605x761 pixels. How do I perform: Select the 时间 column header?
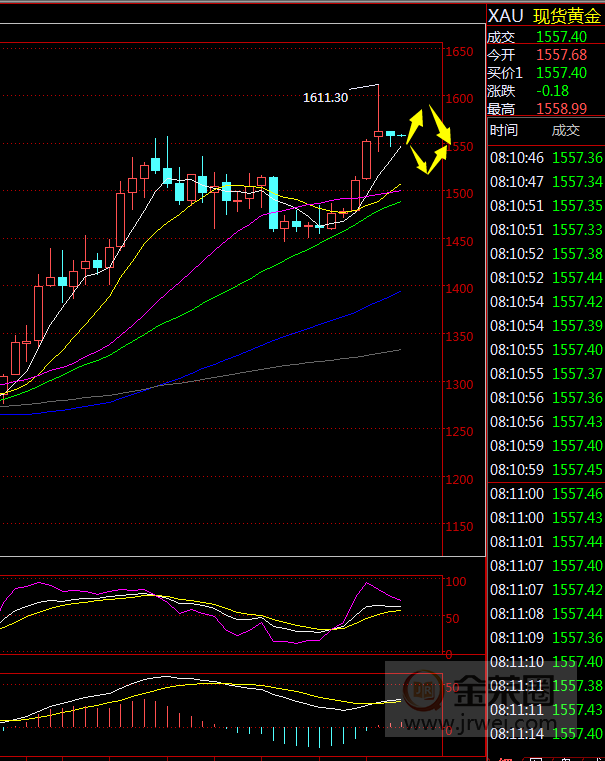coord(504,130)
